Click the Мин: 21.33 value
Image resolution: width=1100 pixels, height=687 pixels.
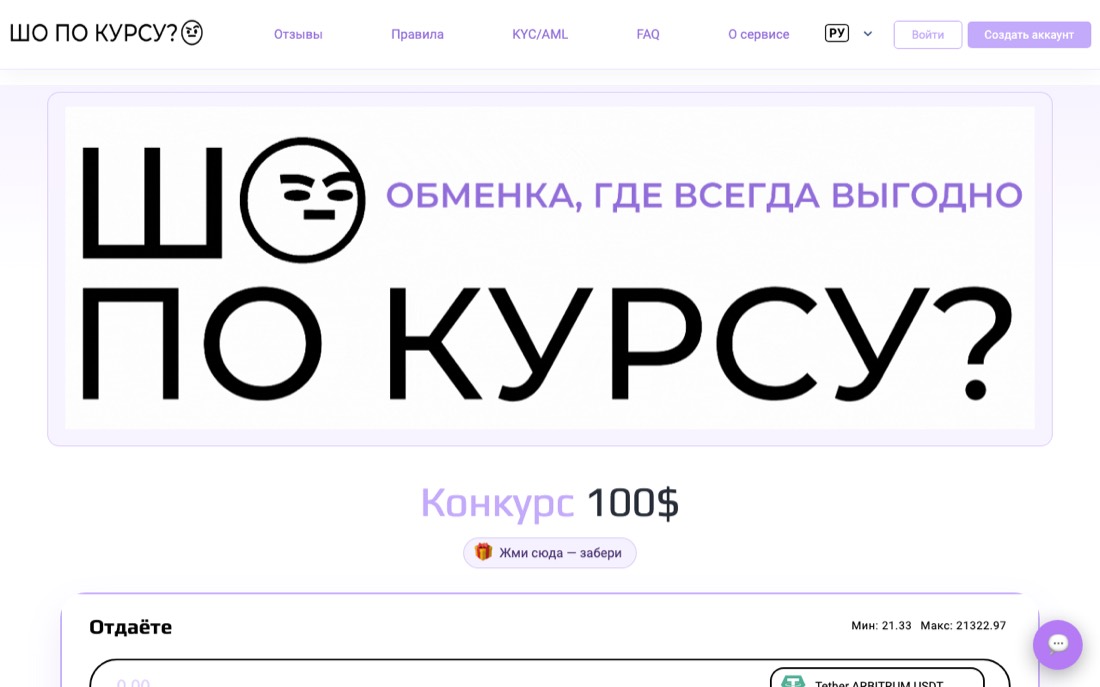[x=881, y=625]
